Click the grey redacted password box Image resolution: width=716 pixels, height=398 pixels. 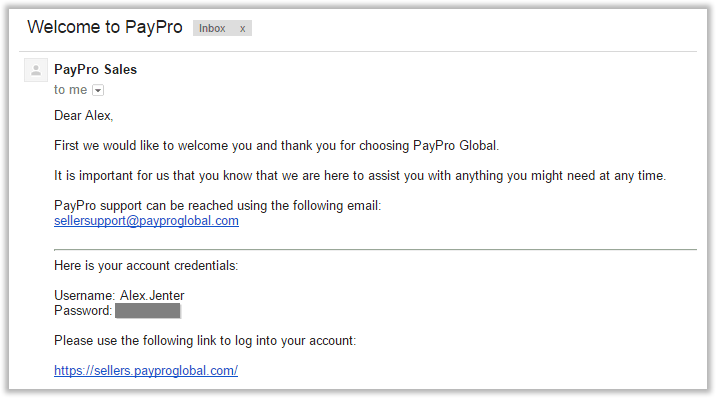(147, 311)
